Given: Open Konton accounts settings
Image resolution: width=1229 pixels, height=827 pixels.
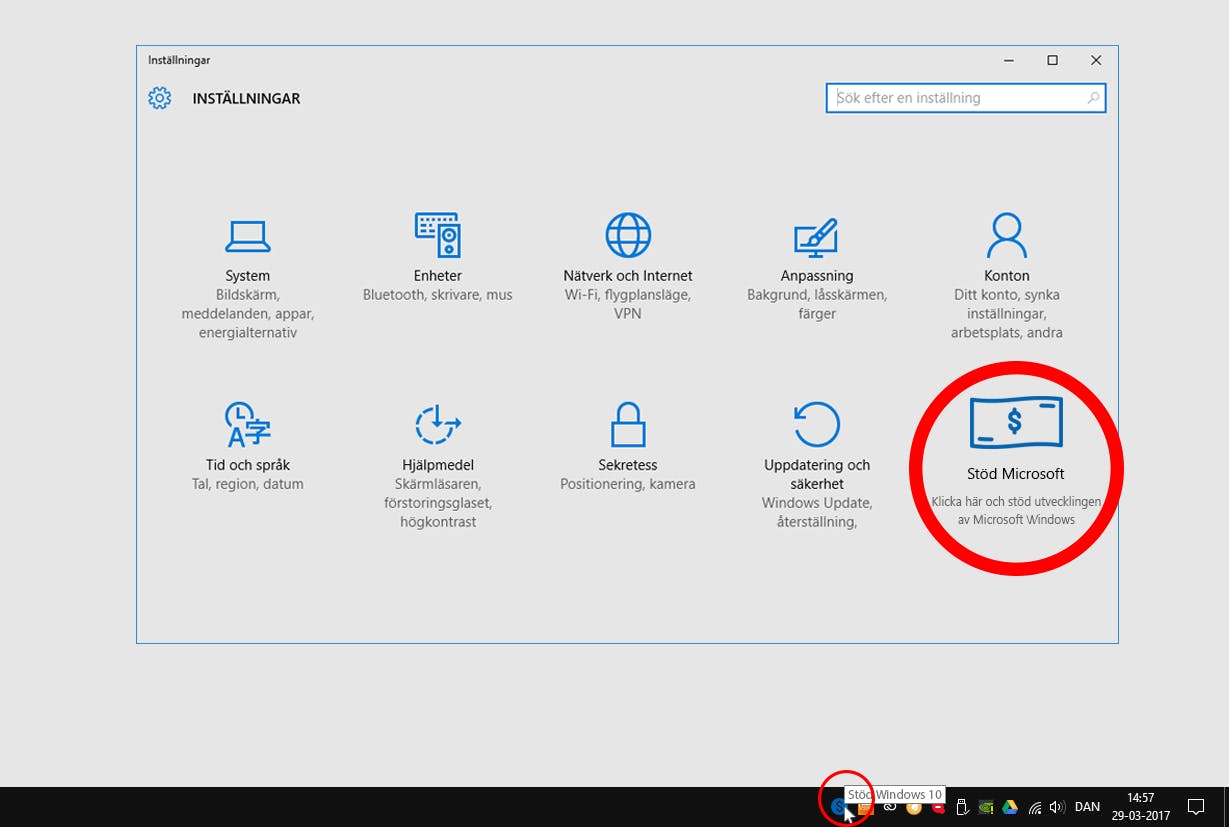Looking at the screenshot, I should 1006,277.
